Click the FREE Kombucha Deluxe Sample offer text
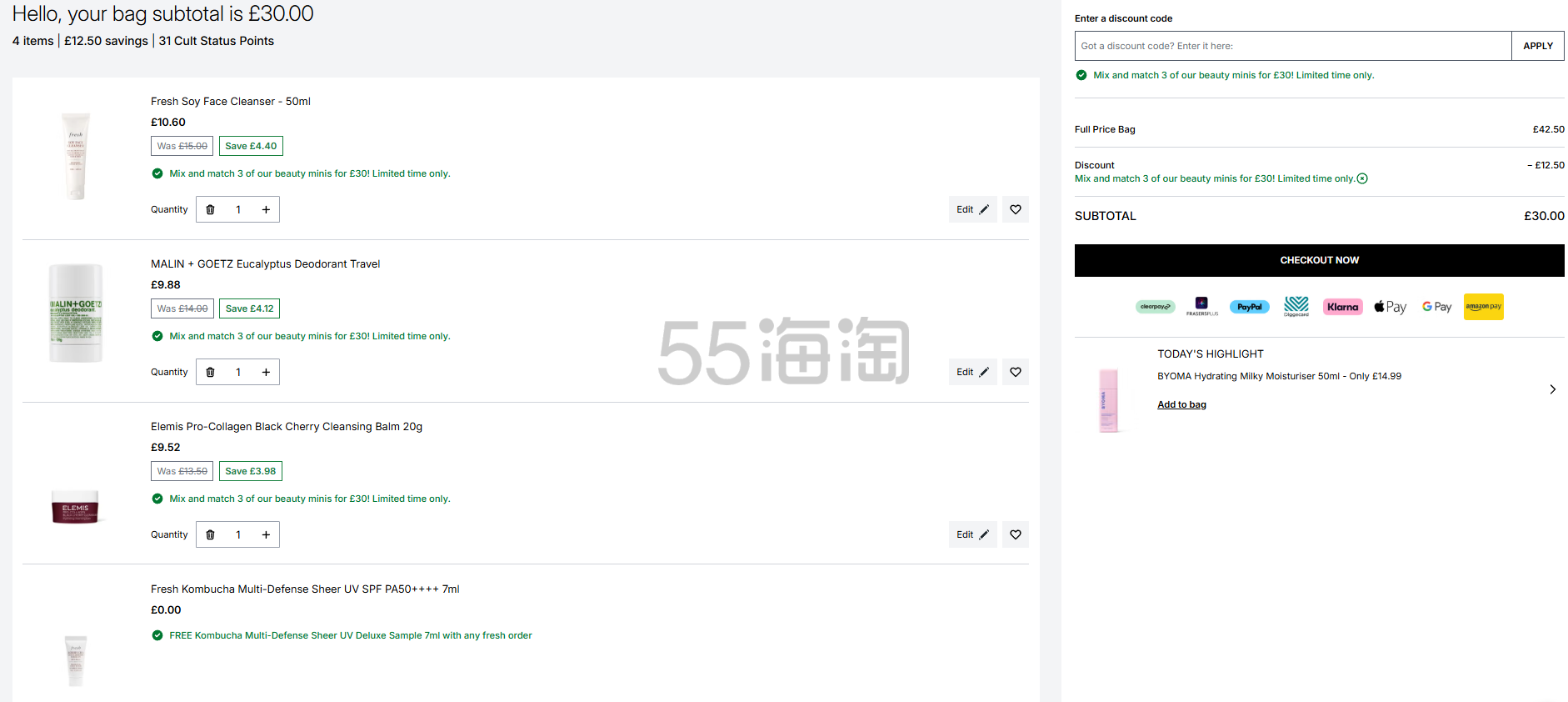 pyautogui.click(x=351, y=635)
